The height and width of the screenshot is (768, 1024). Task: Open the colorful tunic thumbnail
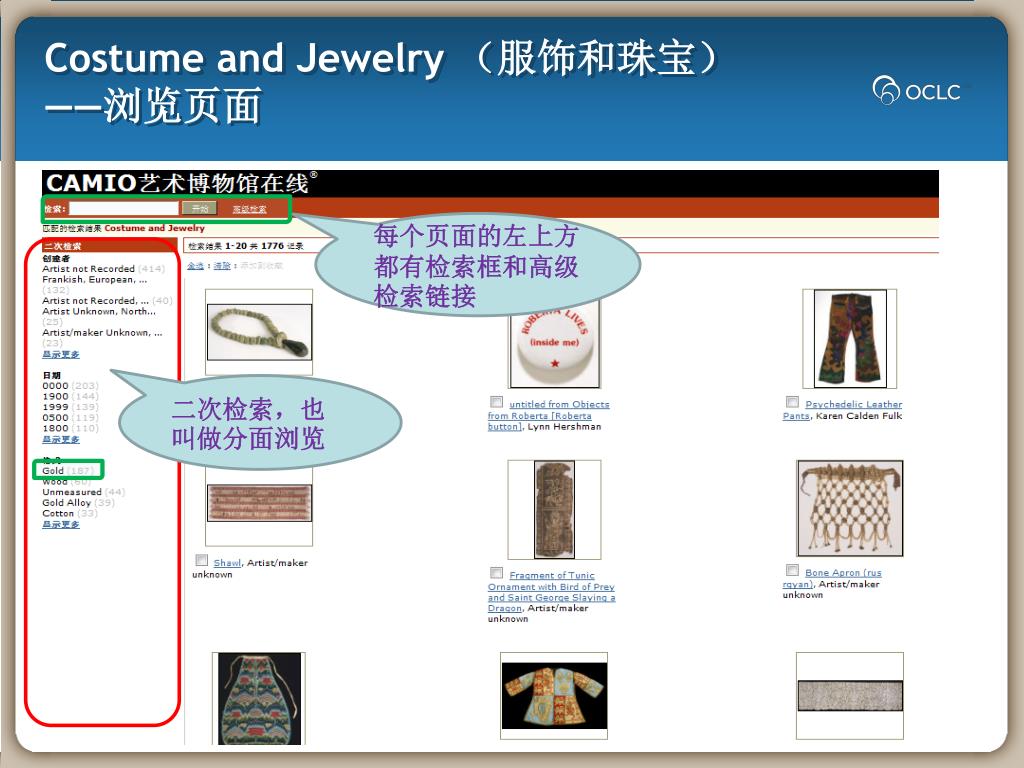[554, 696]
